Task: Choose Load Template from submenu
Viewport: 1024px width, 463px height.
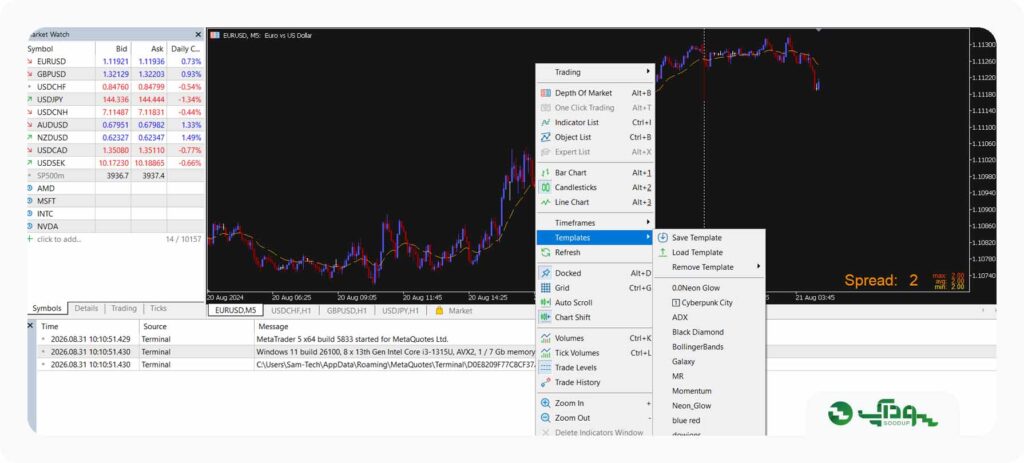Action: [x=709, y=253]
